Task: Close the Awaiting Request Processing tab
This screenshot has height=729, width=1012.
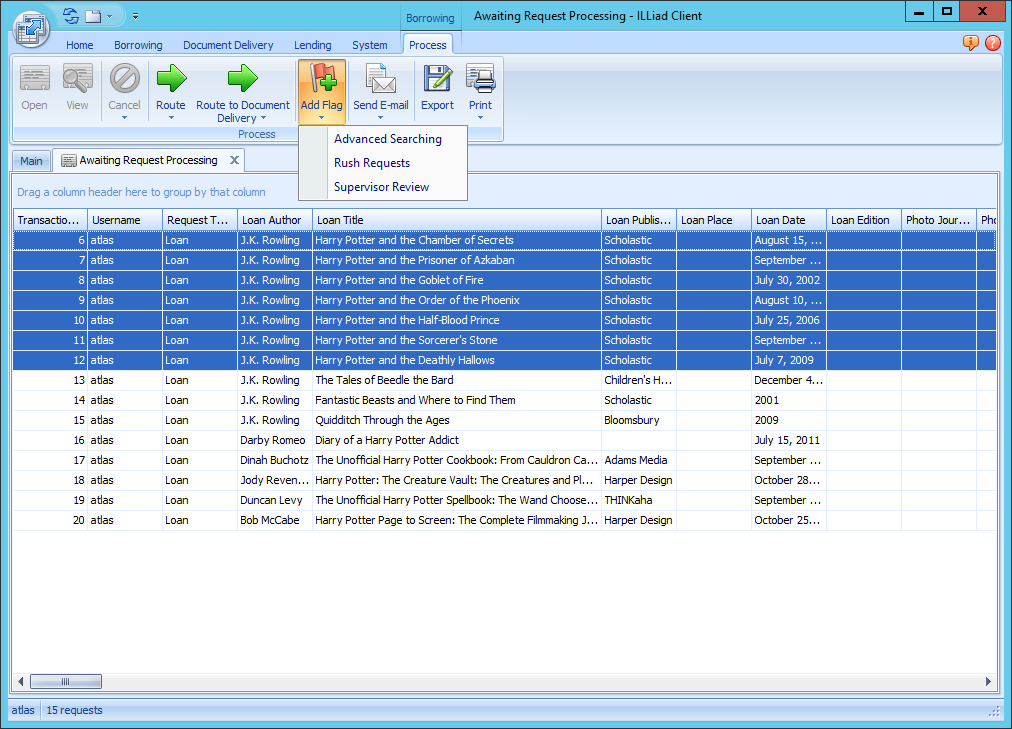Action: coord(233,159)
